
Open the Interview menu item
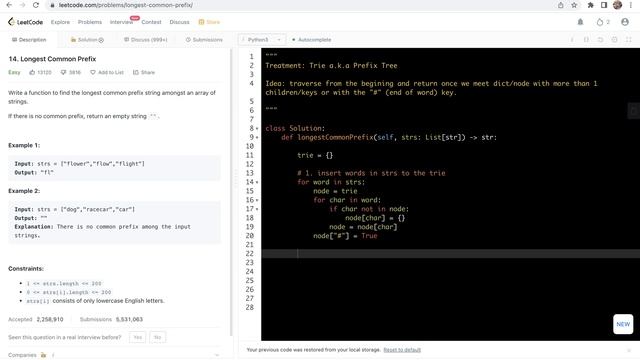(121, 22)
